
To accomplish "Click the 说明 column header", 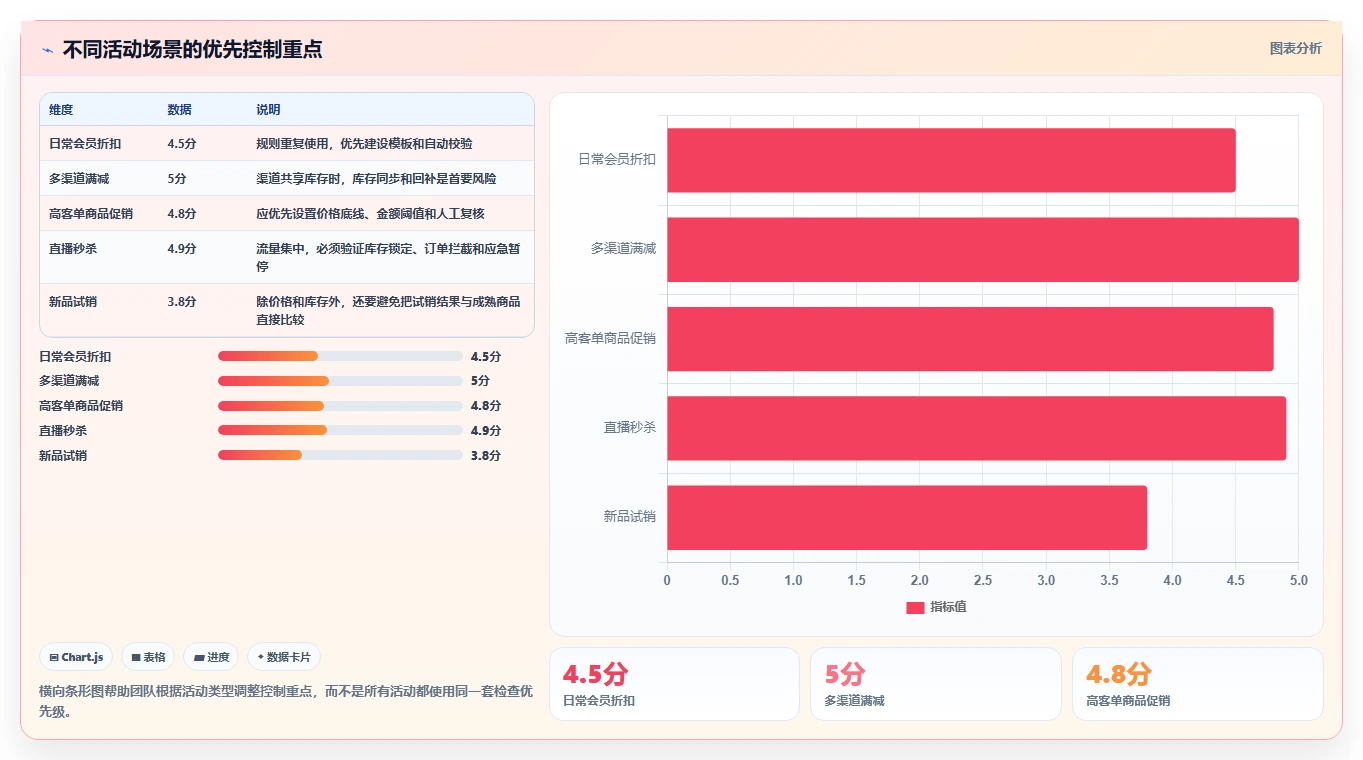I will [268, 110].
